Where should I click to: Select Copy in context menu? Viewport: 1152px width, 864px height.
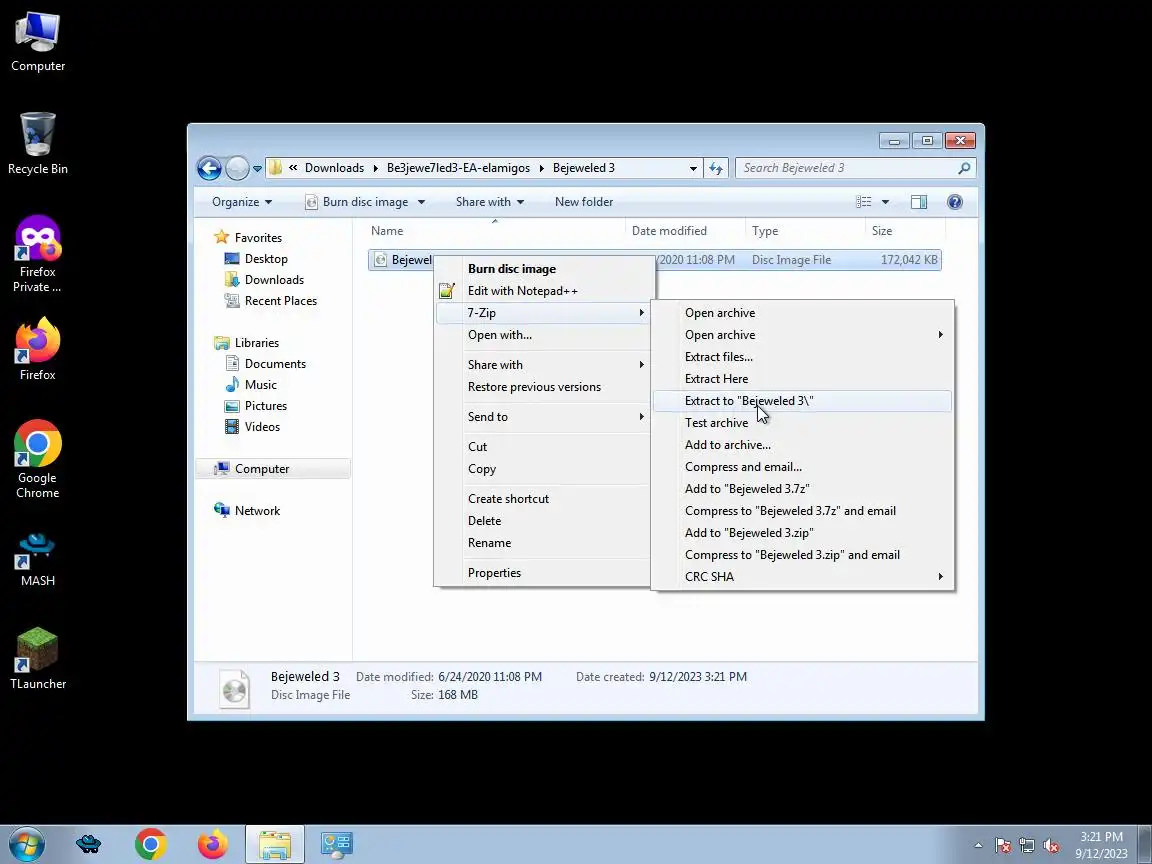[x=542, y=469]
